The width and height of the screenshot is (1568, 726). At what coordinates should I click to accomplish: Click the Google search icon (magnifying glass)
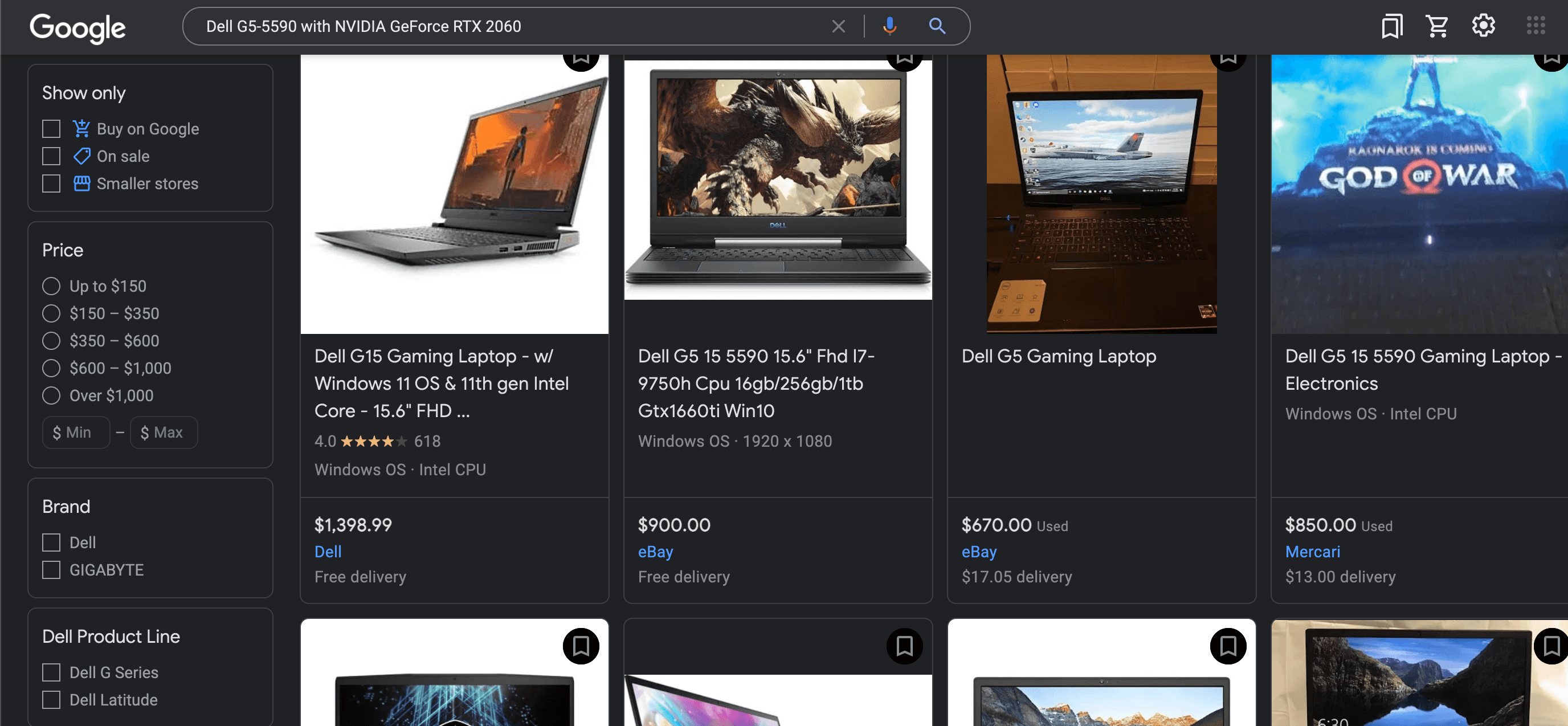point(937,26)
